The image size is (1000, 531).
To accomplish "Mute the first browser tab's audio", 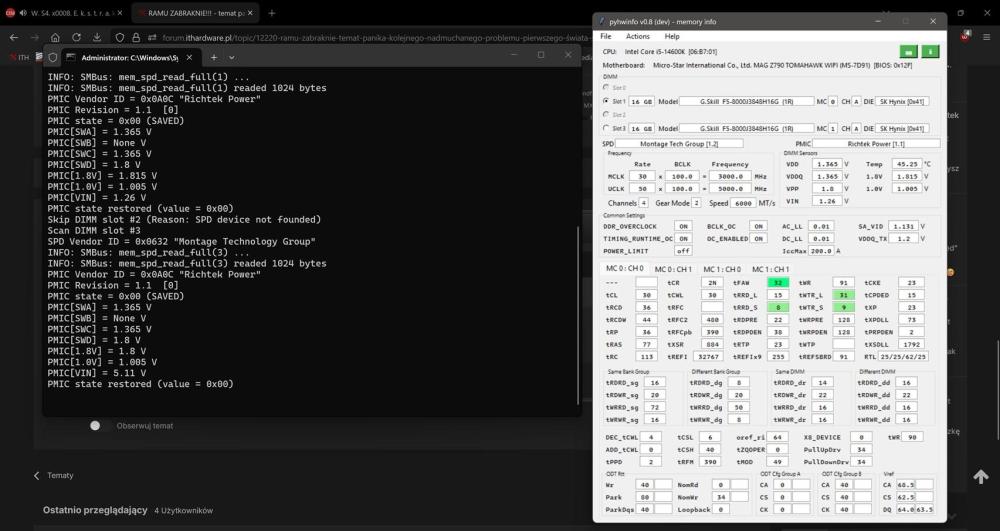I will (23, 13).
